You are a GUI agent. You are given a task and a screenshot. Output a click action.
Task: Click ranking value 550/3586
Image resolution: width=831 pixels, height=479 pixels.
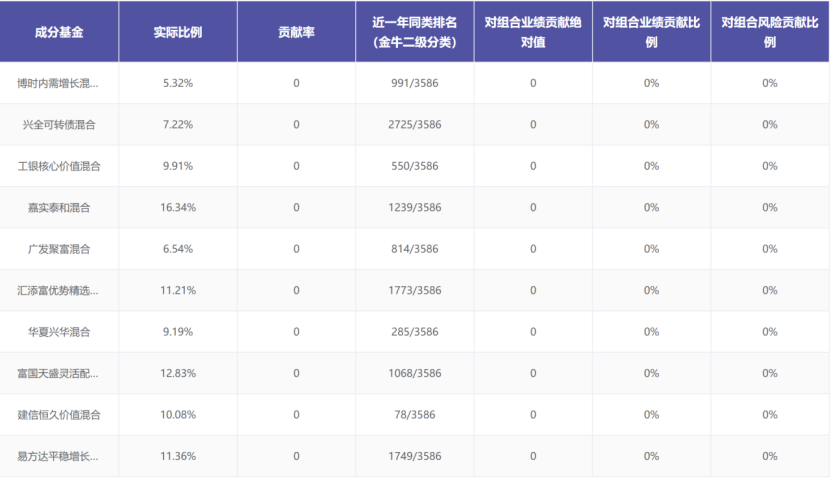click(x=415, y=166)
